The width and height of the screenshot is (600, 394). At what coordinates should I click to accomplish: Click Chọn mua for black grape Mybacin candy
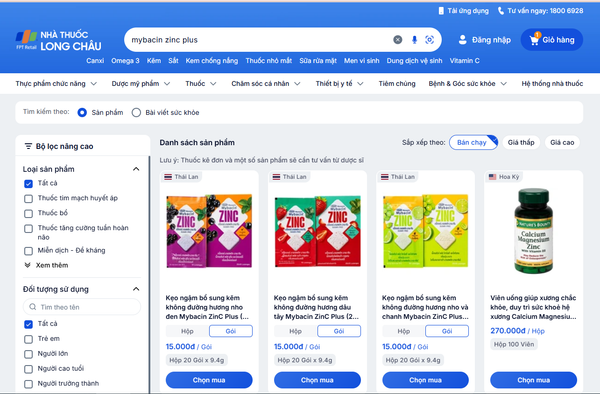pos(209,380)
